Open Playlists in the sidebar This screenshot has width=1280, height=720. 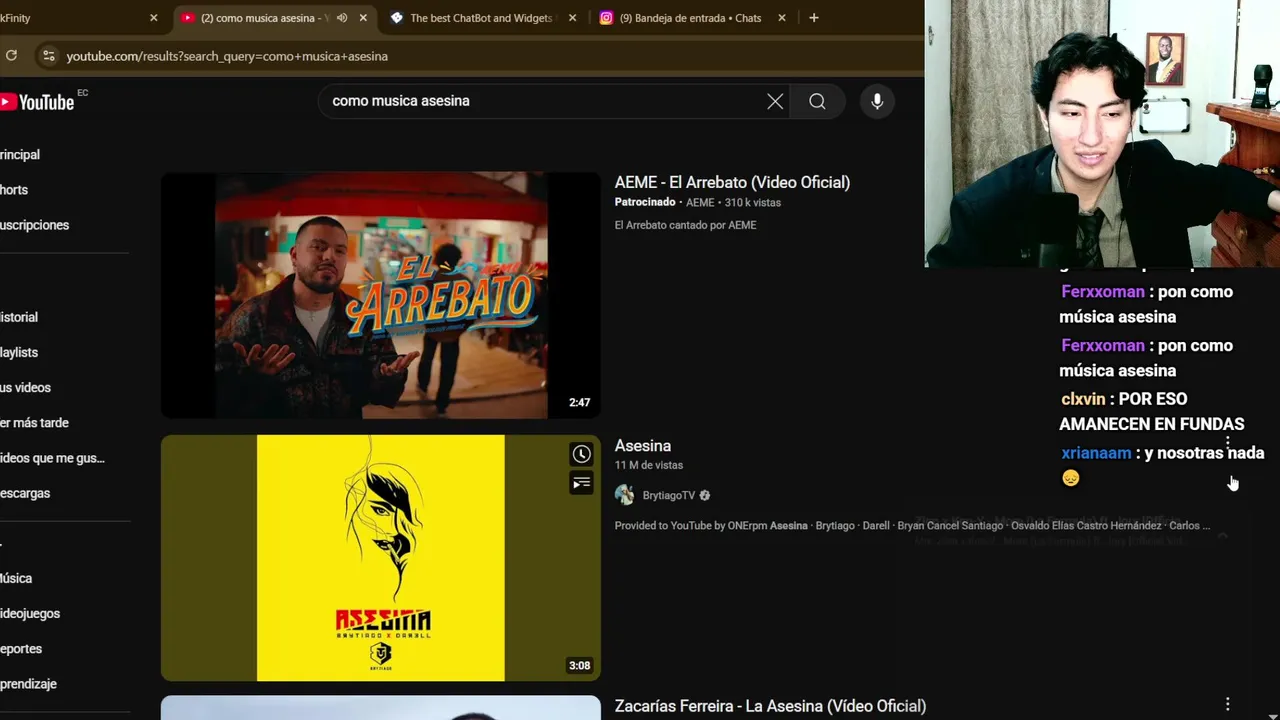pyautogui.click(x=19, y=352)
